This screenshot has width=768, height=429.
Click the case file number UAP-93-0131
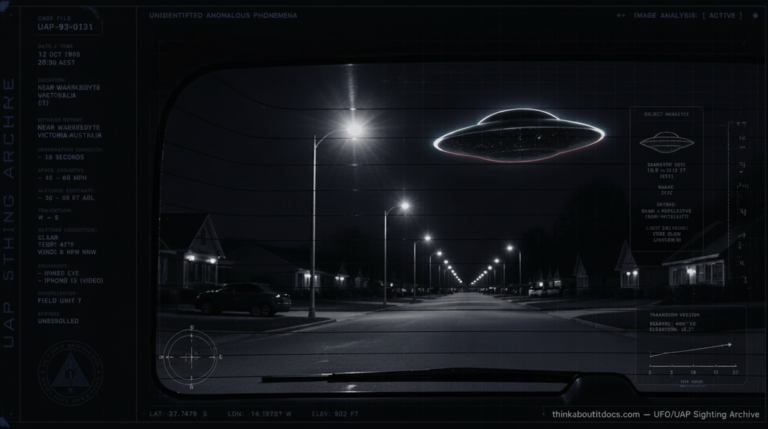tap(65, 27)
